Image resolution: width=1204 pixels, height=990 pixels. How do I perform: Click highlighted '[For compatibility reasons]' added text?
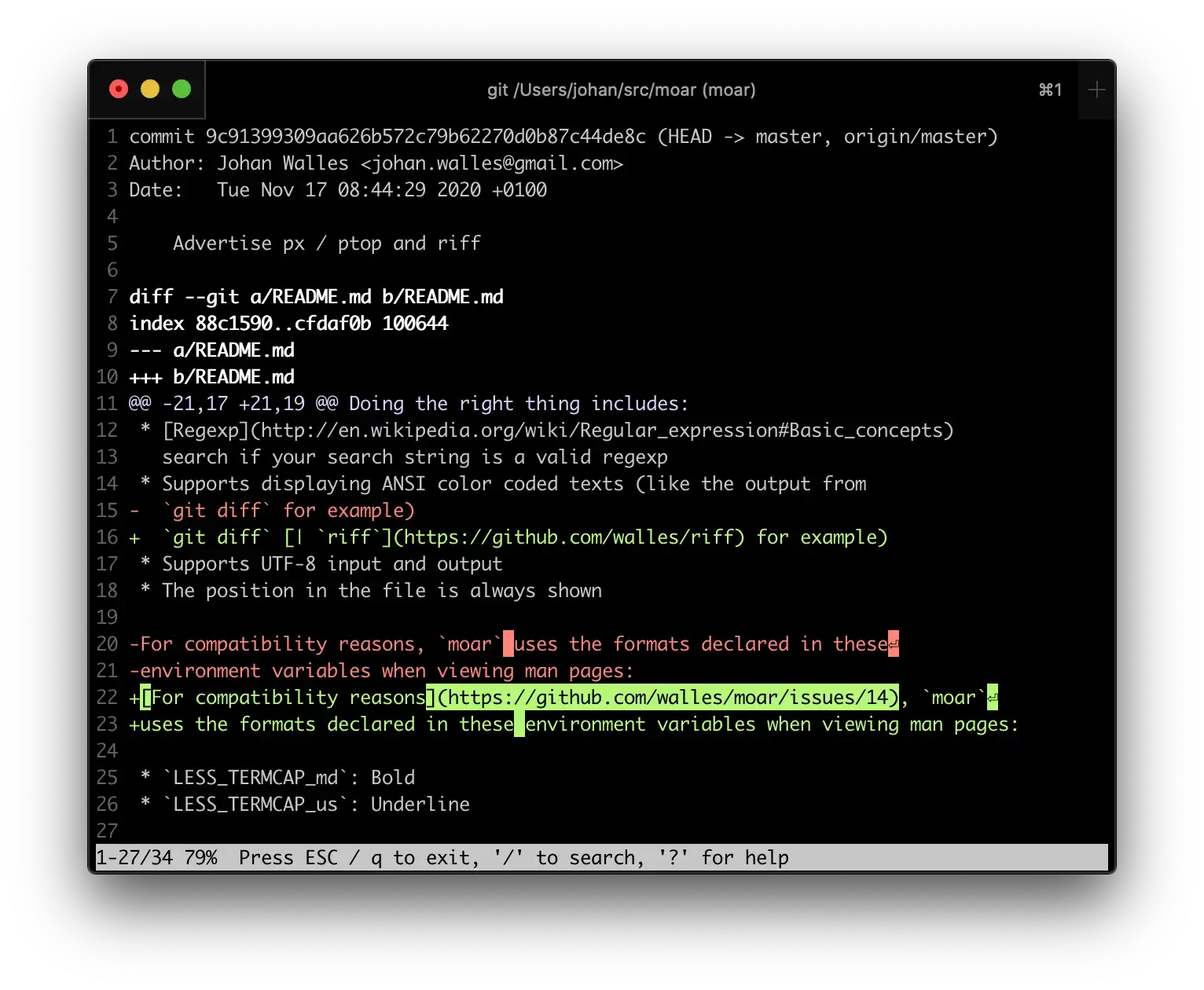(x=288, y=698)
